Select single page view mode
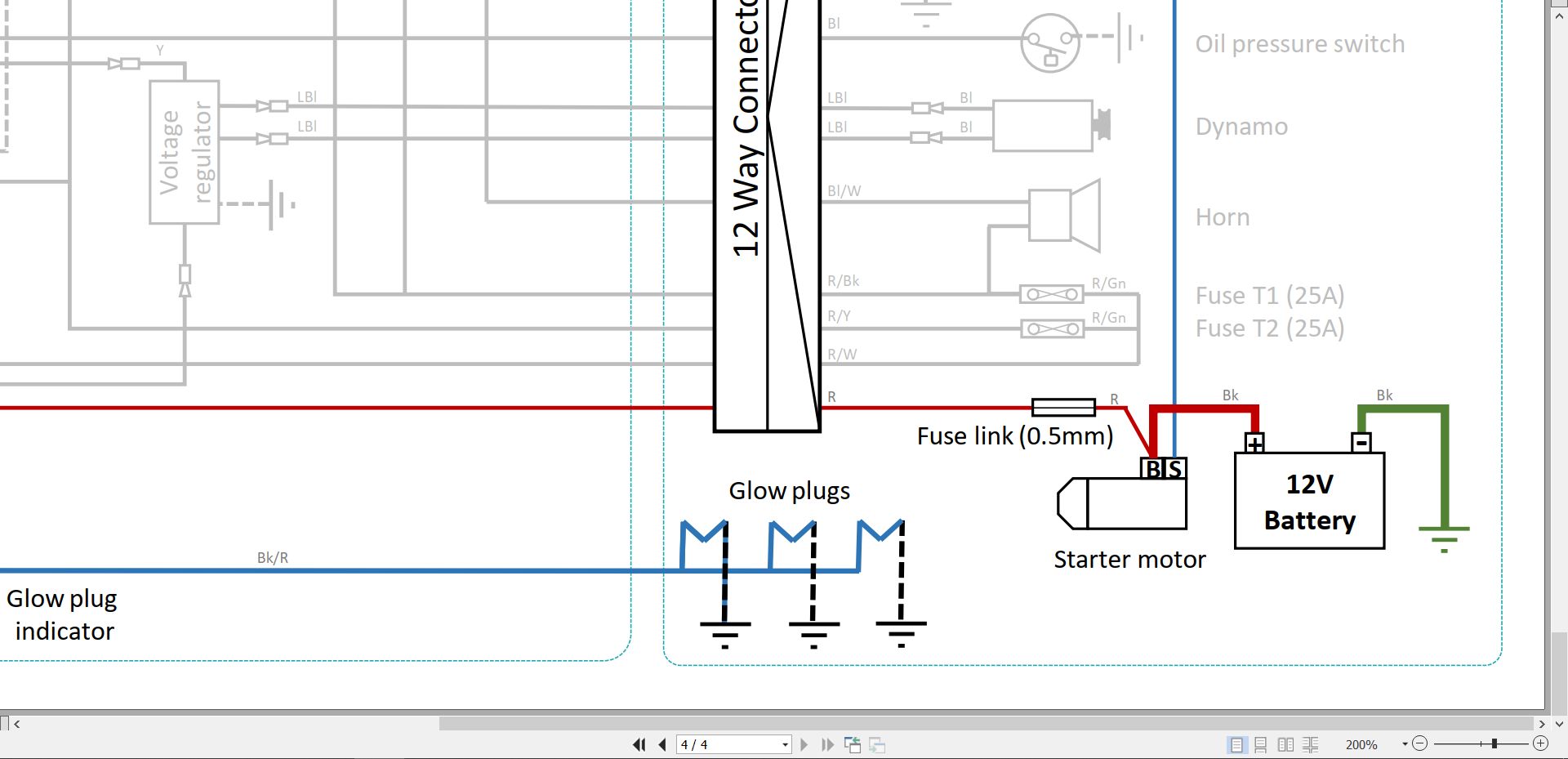 pos(1236,744)
